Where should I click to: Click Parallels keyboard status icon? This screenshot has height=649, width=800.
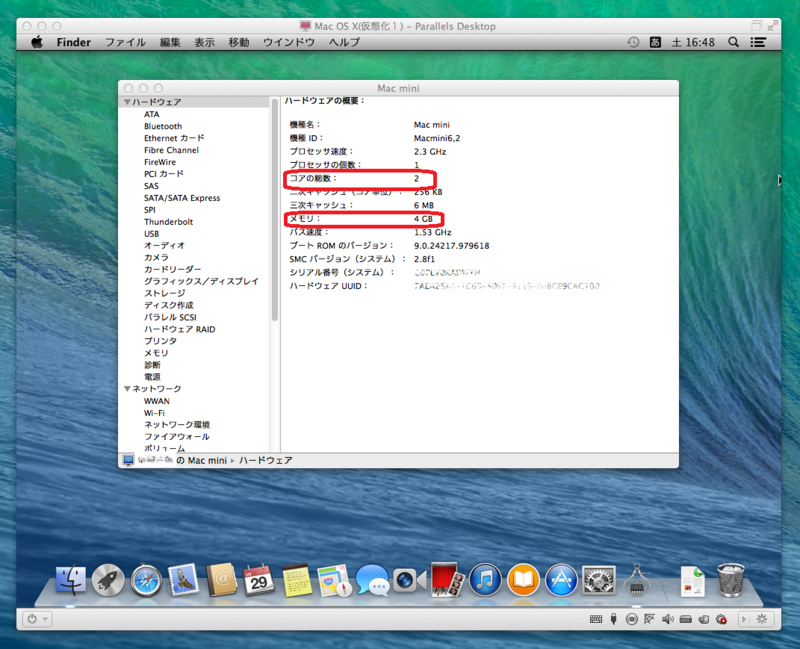[596, 619]
